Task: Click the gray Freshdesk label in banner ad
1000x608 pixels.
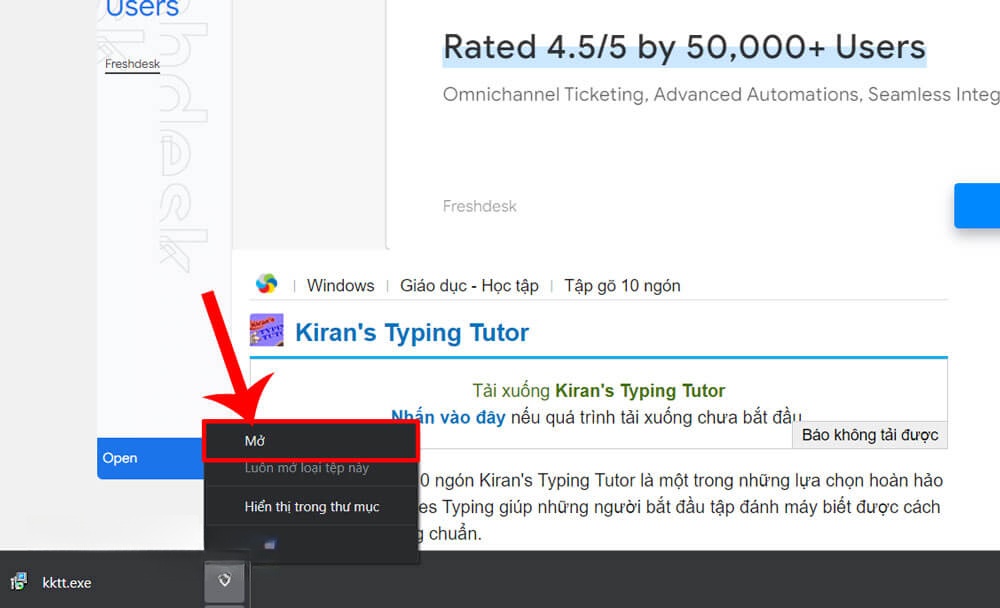Action: tap(480, 206)
